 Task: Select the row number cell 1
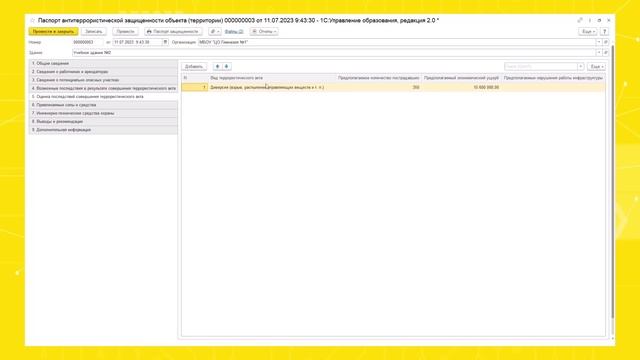point(195,87)
